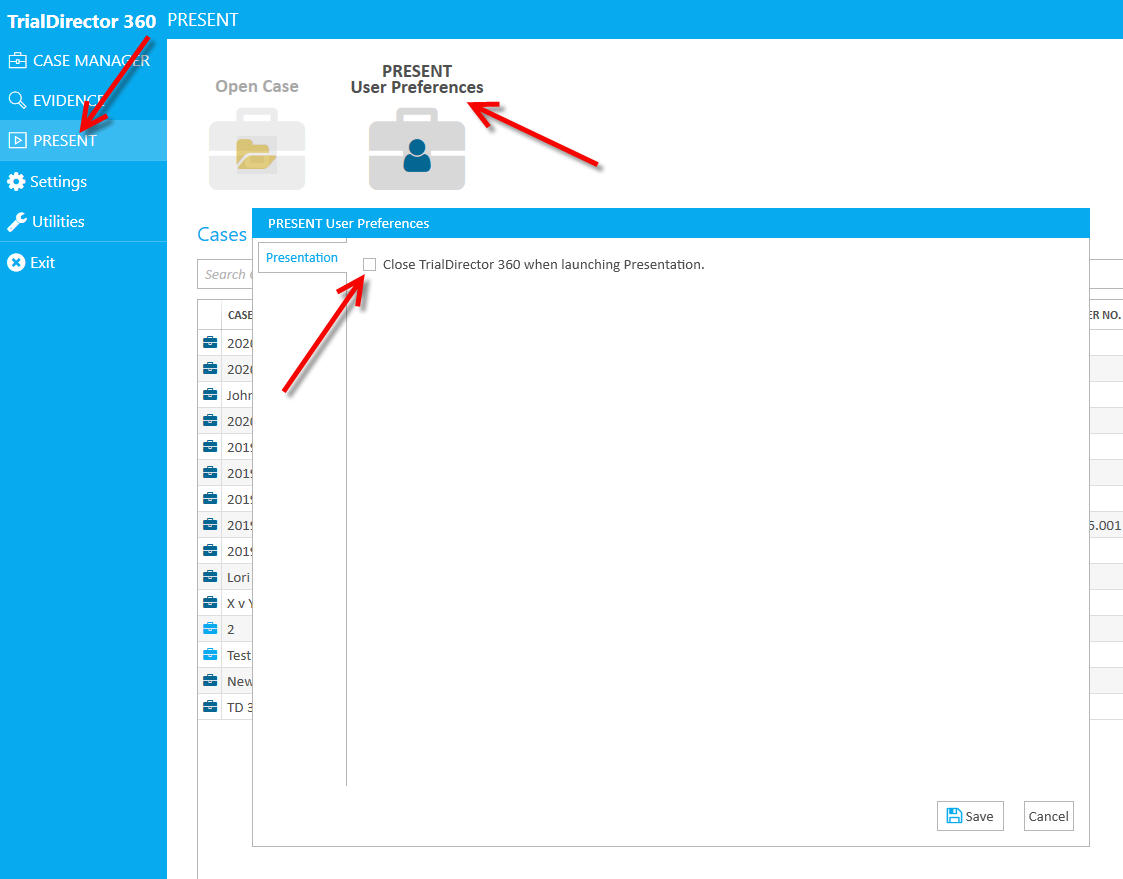Image resolution: width=1123 pixels, height=879 pixels.
Task: Click the Cases heading
Action: tap(222, 234)
